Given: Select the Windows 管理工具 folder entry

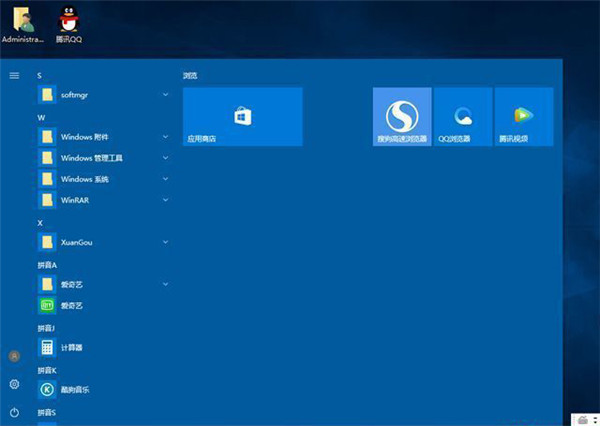Looking at the screenshot, I should pos(103,158).
